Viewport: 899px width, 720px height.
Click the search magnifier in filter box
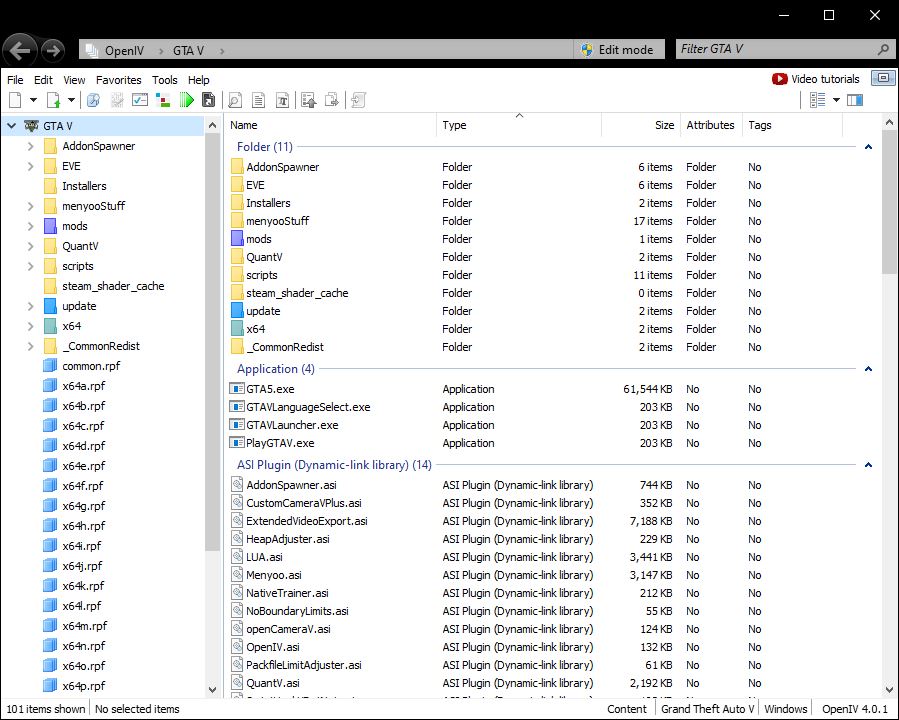[884, 50]
